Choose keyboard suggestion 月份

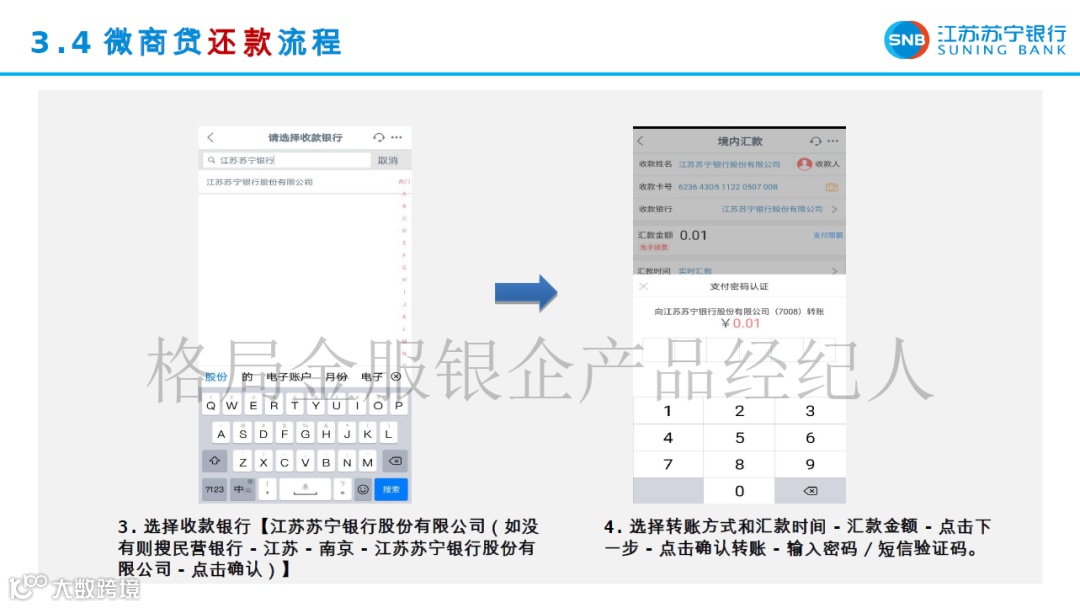pyautogui.click(x=336, y=377)
